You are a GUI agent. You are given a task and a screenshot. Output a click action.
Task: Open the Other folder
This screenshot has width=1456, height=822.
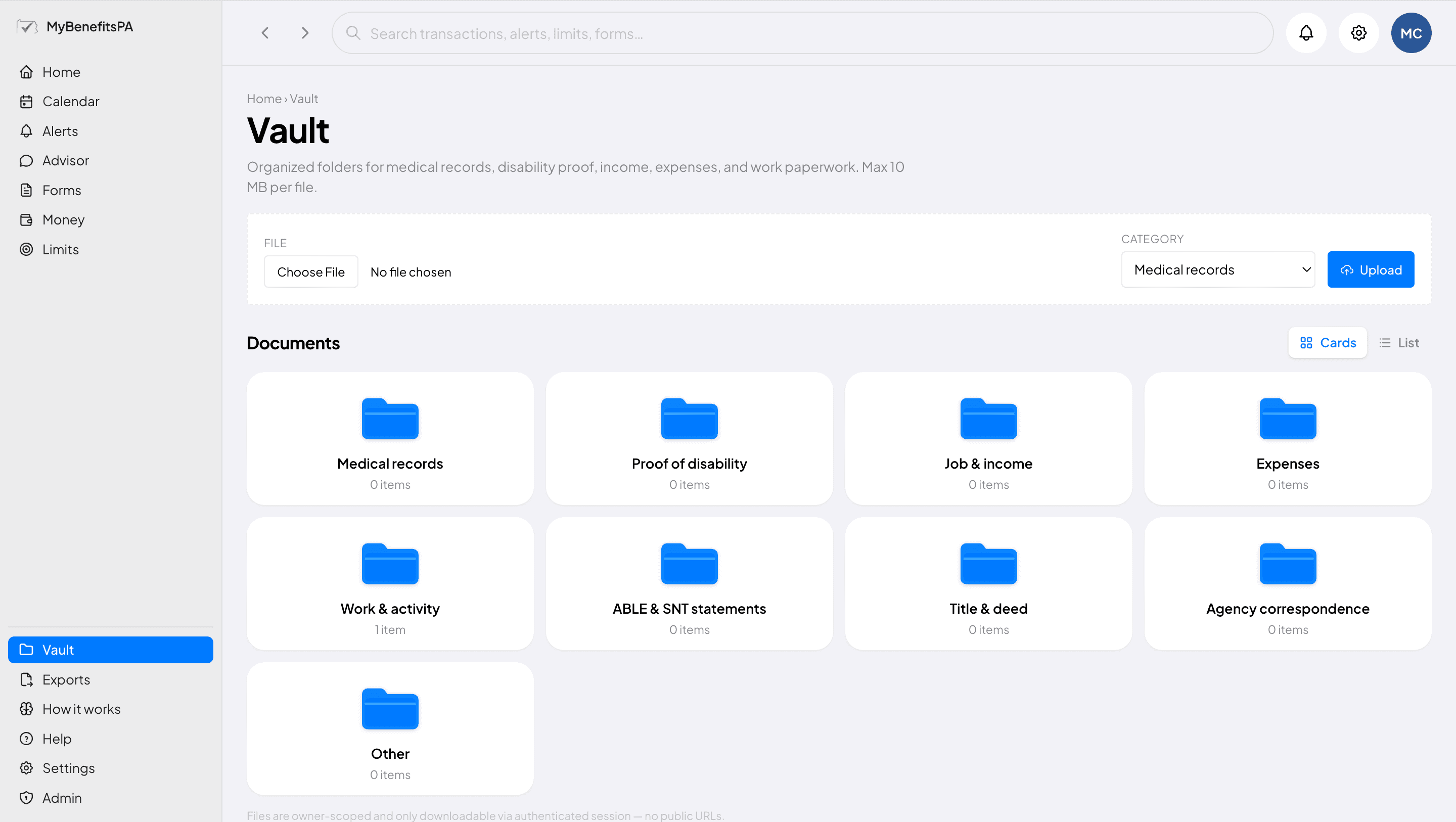(x=390, y=728)
